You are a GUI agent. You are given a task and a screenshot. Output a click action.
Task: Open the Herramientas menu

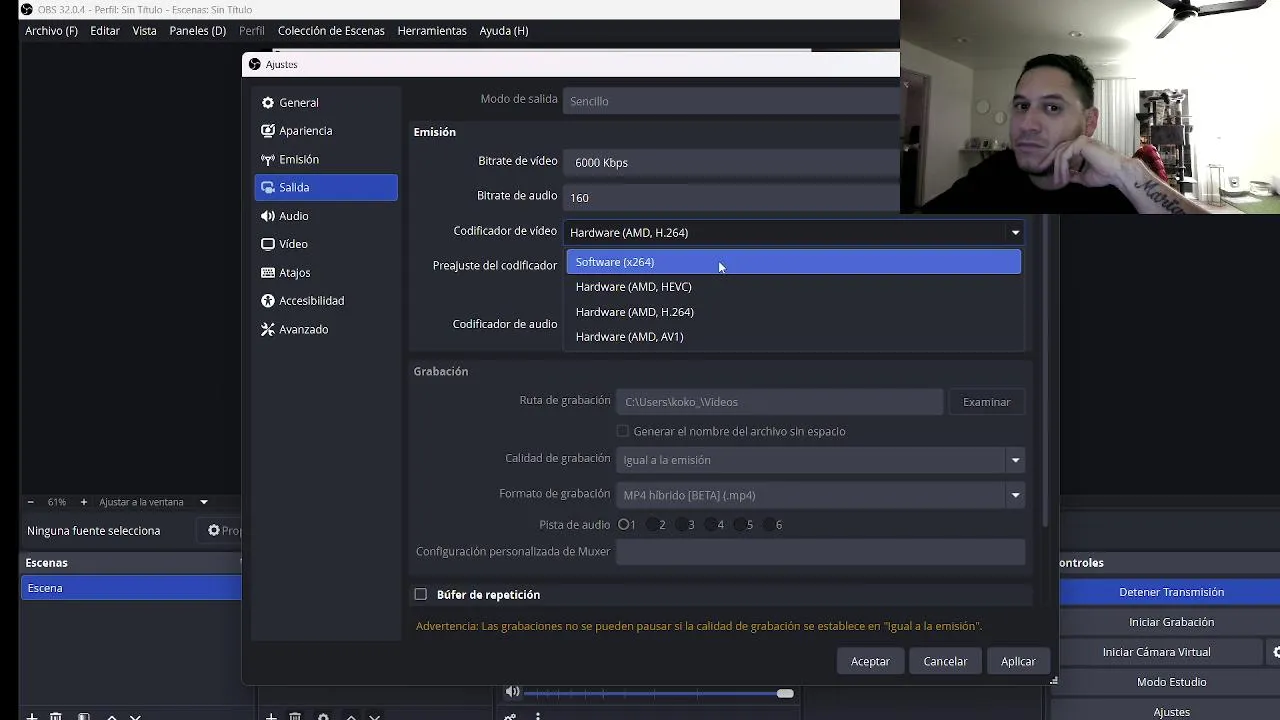click(x=432, y=31)
